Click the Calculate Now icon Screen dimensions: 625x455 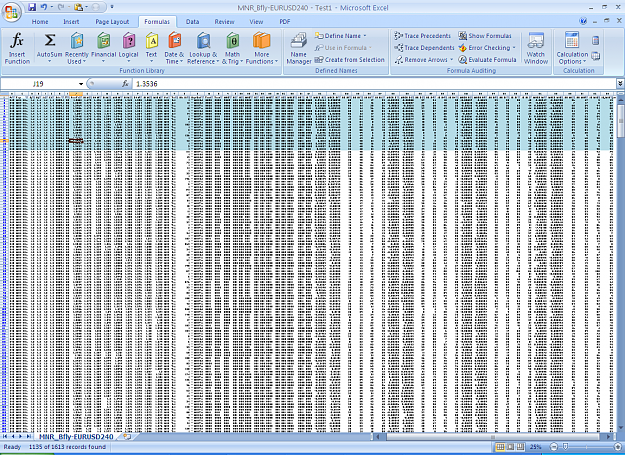coord(596,40)
